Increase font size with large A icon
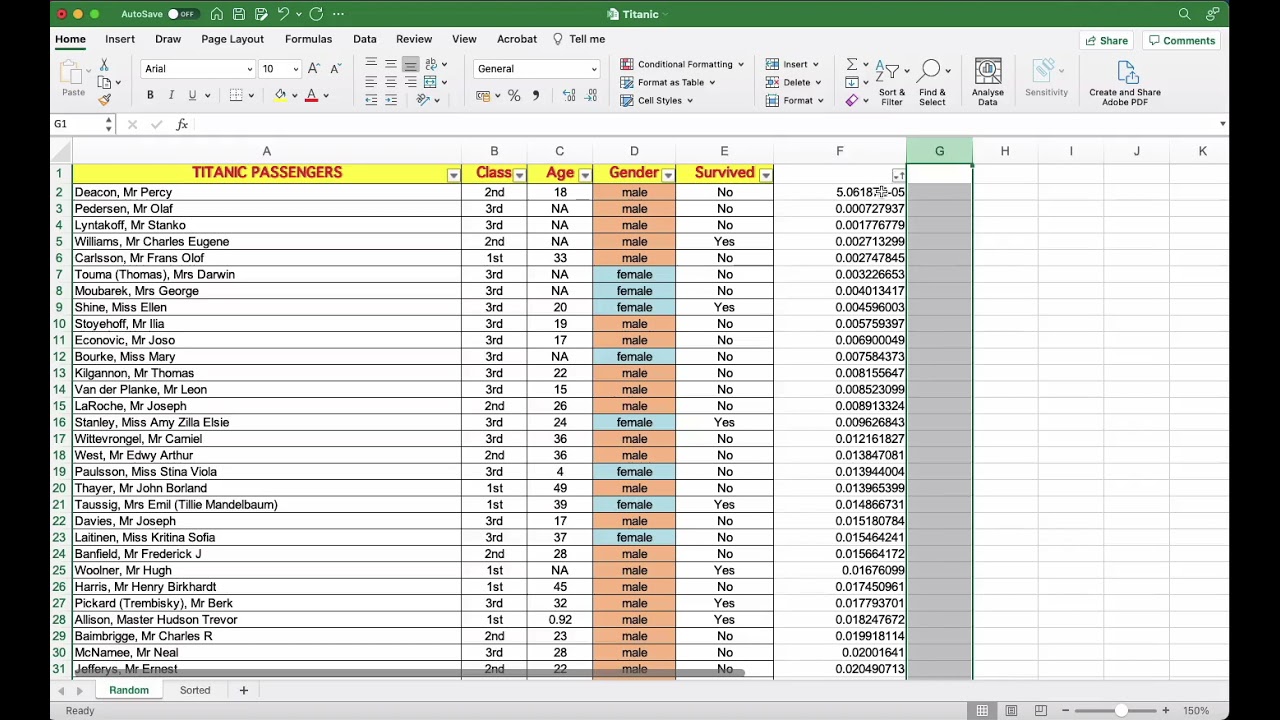Viewport: 1280px width, 720px height. [x=314, y=68]
